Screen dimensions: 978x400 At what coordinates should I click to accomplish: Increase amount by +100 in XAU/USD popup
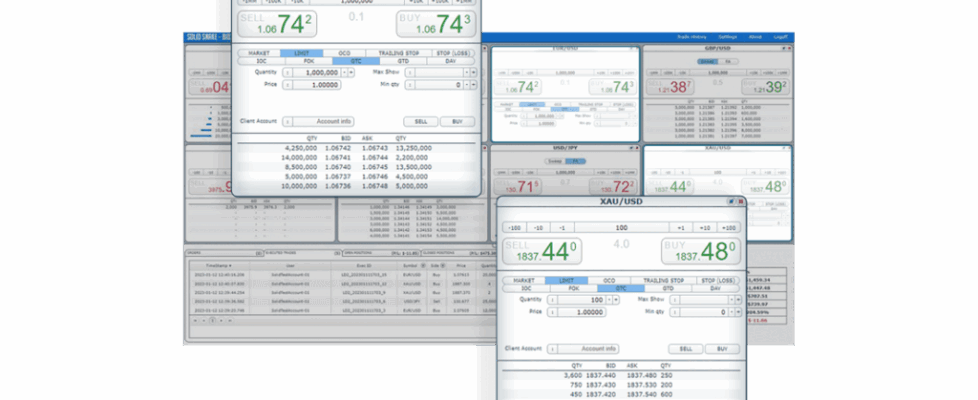tap(728, 228)
